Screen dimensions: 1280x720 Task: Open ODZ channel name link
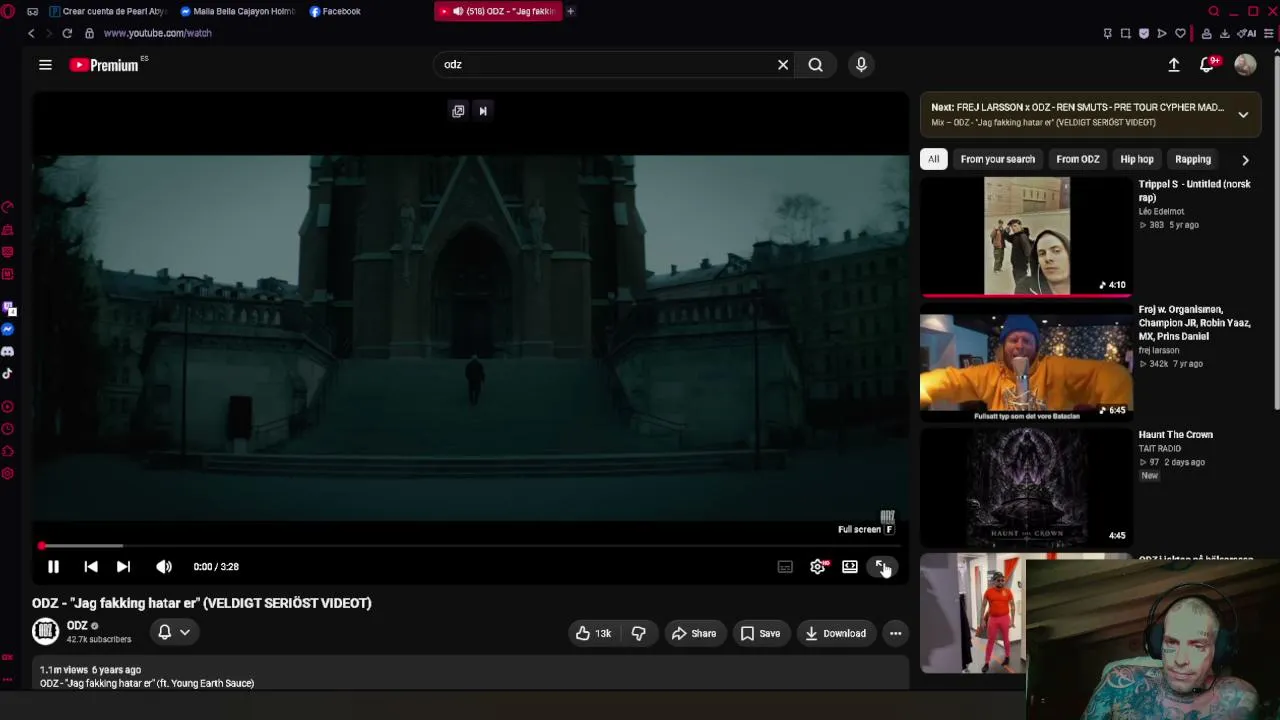pyautogui.click(x=77, y=626)
